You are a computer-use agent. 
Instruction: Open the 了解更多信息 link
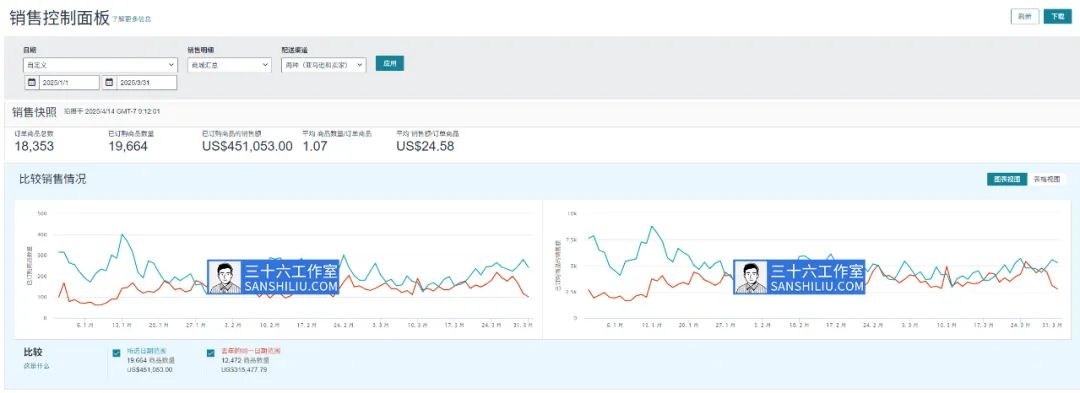tap(132, 19)
